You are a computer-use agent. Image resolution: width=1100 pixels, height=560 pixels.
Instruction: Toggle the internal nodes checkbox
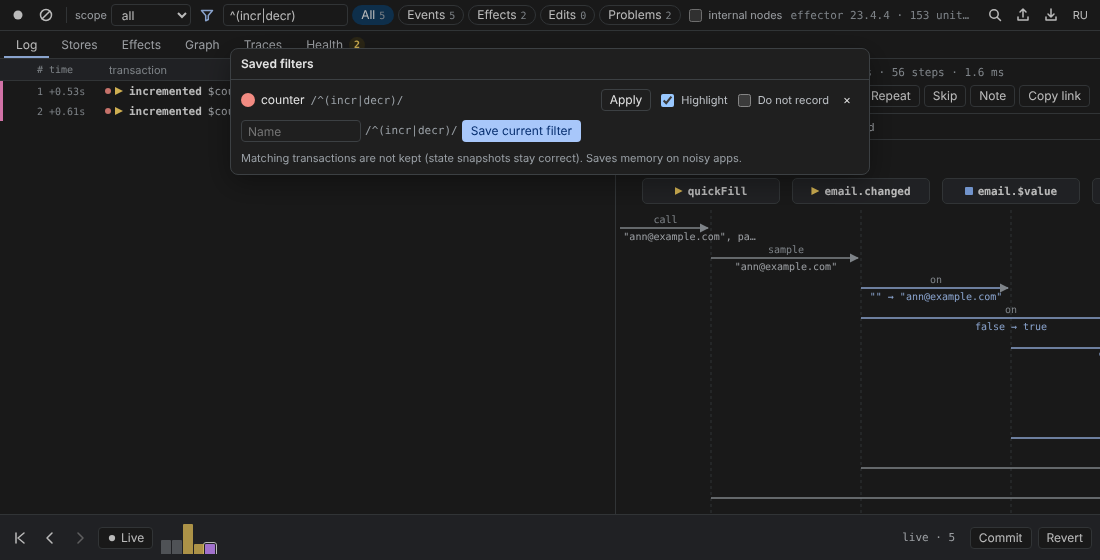(695, 15)
